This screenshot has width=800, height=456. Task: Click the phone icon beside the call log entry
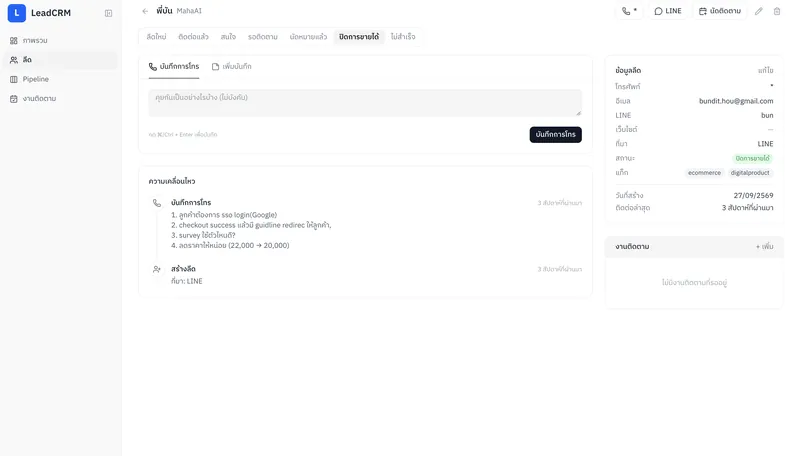(157, 203)
